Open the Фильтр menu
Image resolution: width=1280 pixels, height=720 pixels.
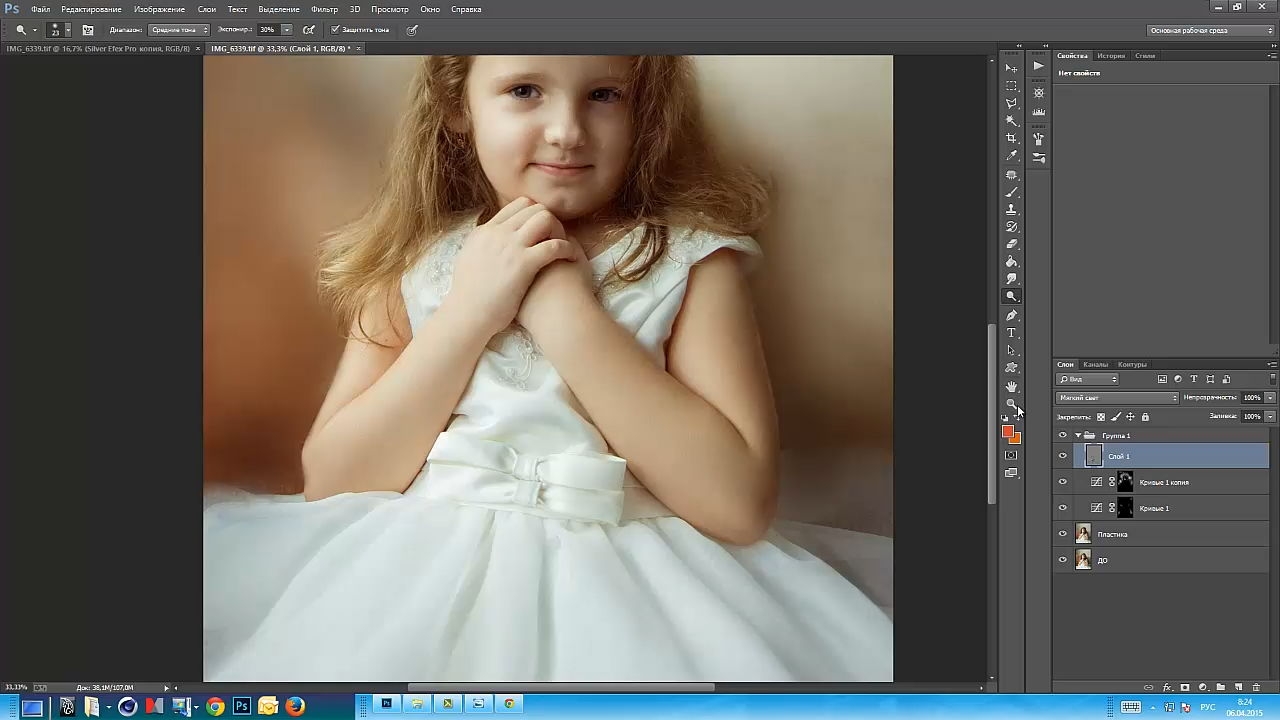pyautogui.click(x=324, y=9)
